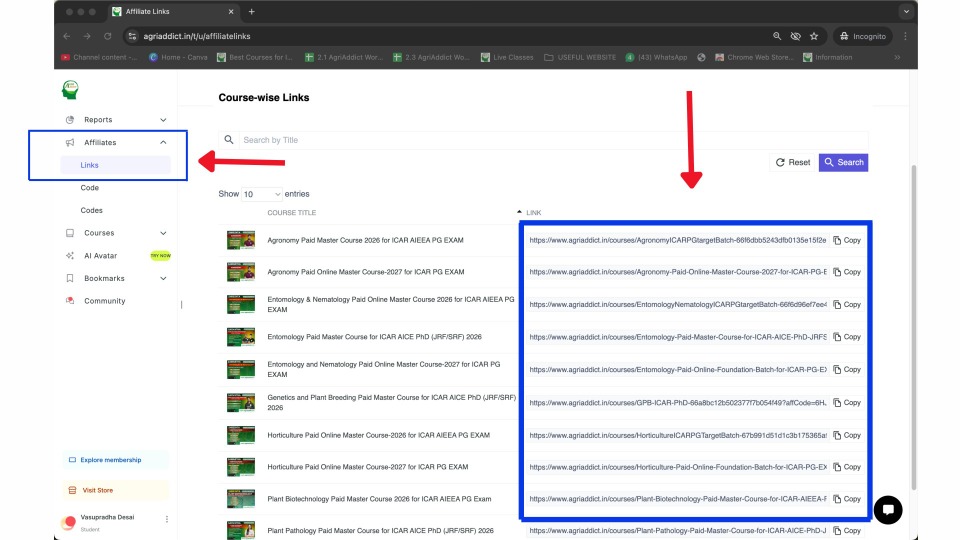
Task: Click the AgriAddict logo in sidebar
Action: point(69,90)
